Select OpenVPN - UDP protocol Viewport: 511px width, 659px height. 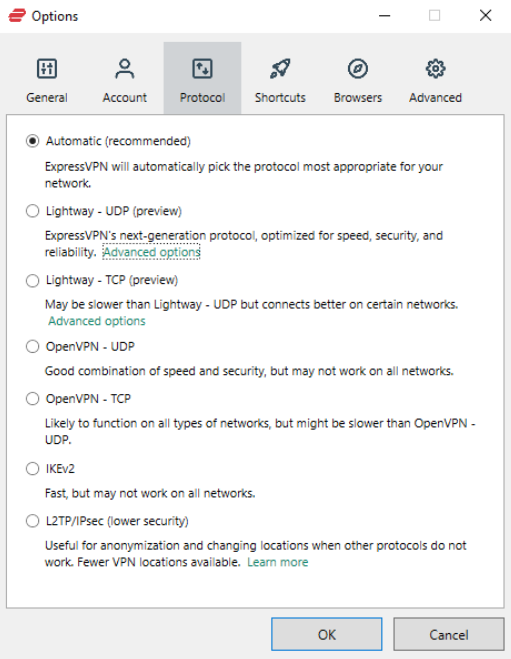32,347
